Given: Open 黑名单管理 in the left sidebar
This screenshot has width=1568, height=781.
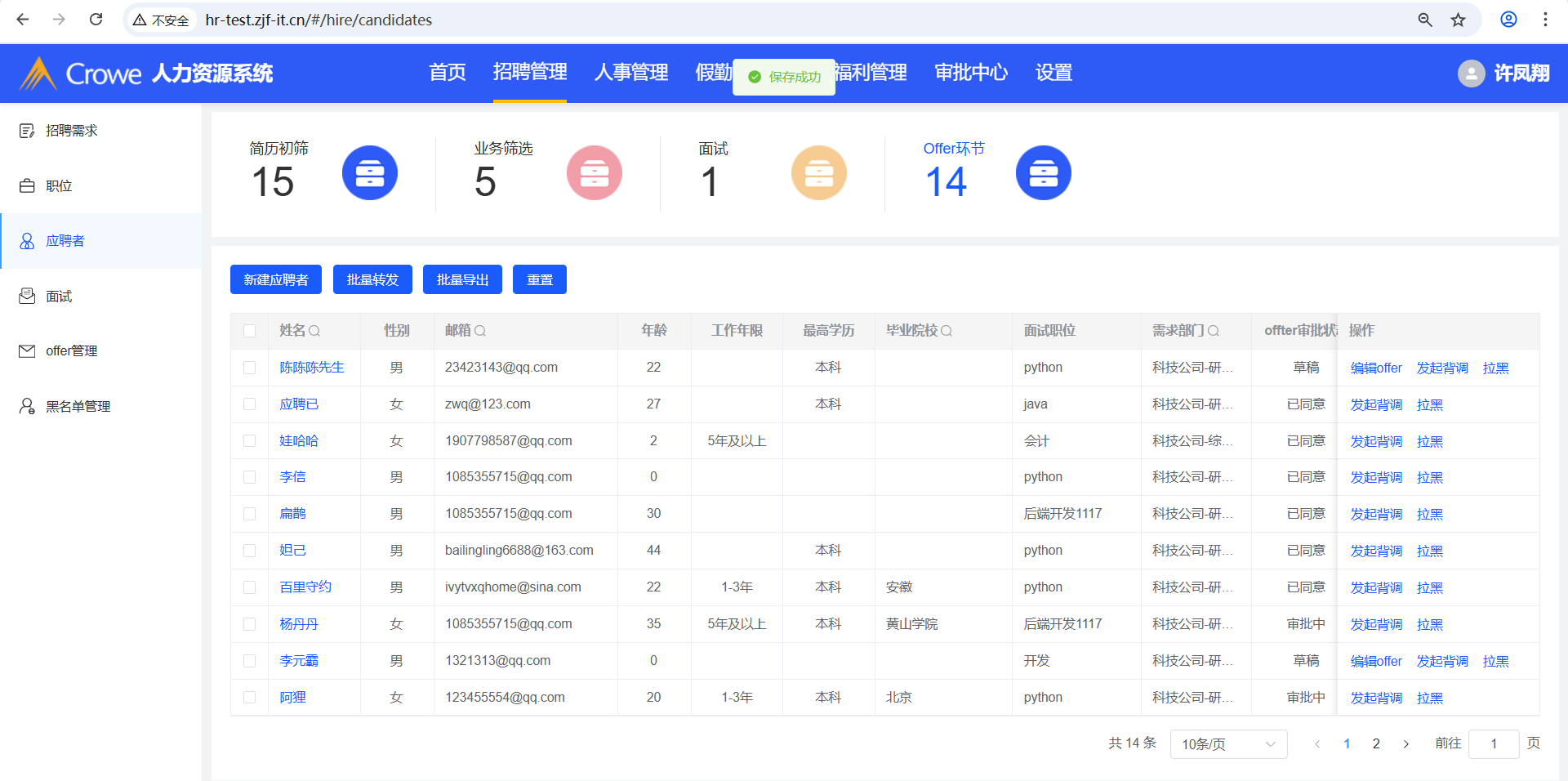Looking at the screenshot, I should (78, 406).
